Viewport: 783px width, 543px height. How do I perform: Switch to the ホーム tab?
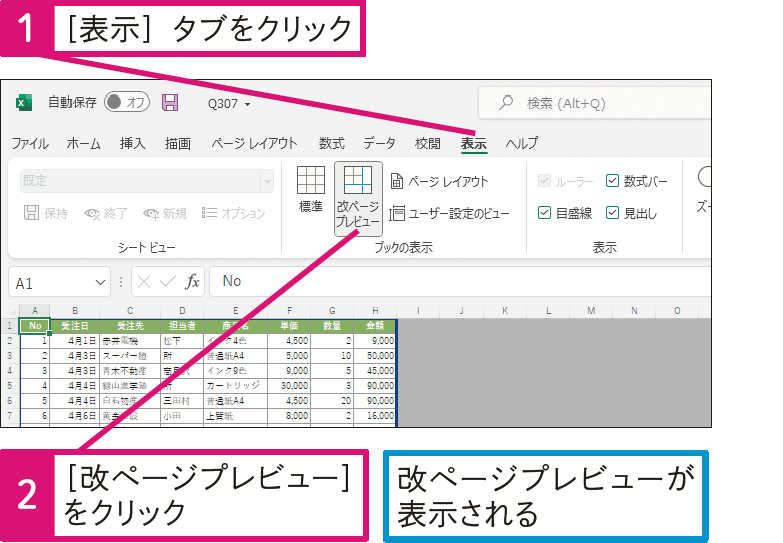pos(83,143)
